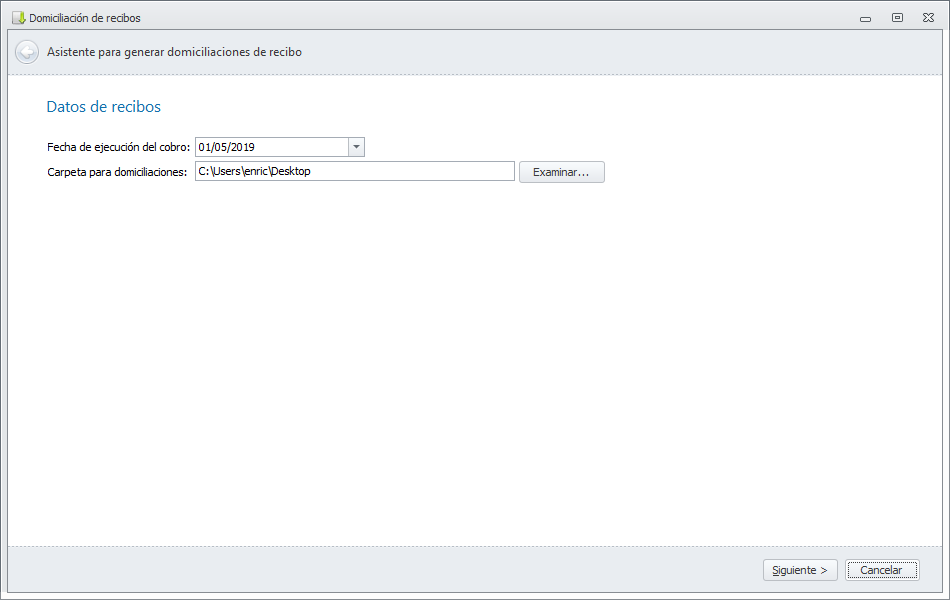Open the date picker dropdown arrow

point(356,147)
